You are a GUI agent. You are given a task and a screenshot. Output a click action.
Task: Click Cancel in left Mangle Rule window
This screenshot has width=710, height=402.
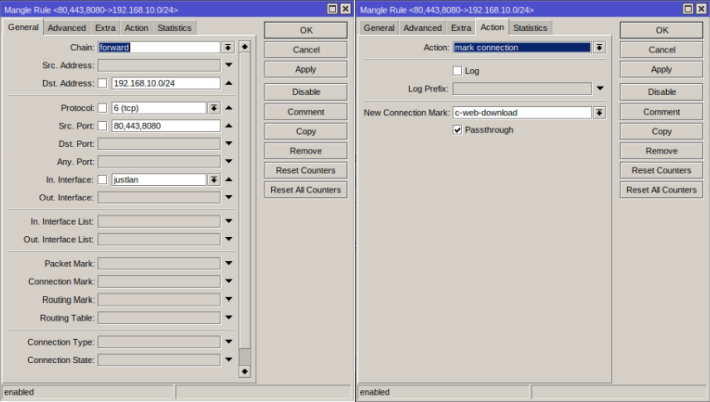[x=306, y=50]
